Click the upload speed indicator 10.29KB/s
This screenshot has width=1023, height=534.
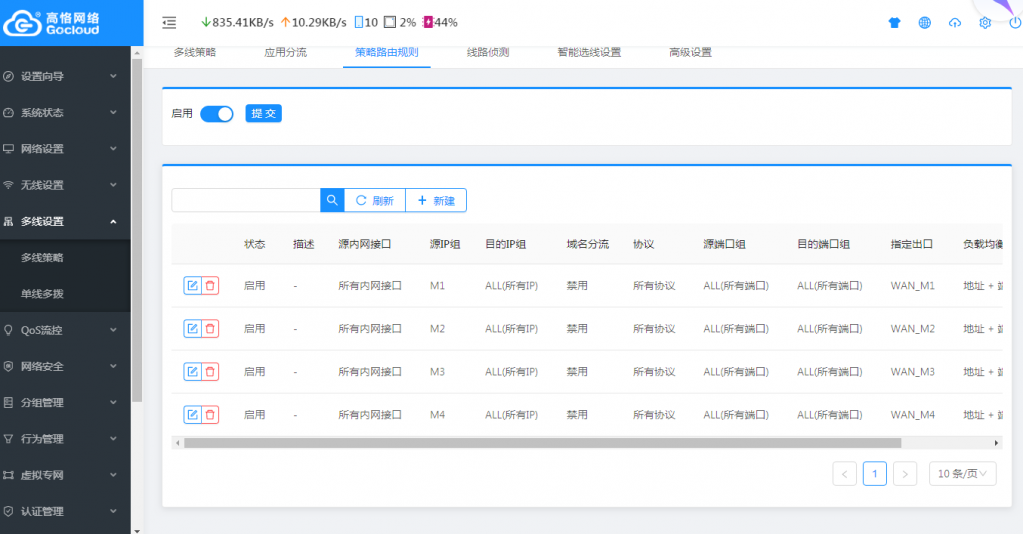click(314, 22)
